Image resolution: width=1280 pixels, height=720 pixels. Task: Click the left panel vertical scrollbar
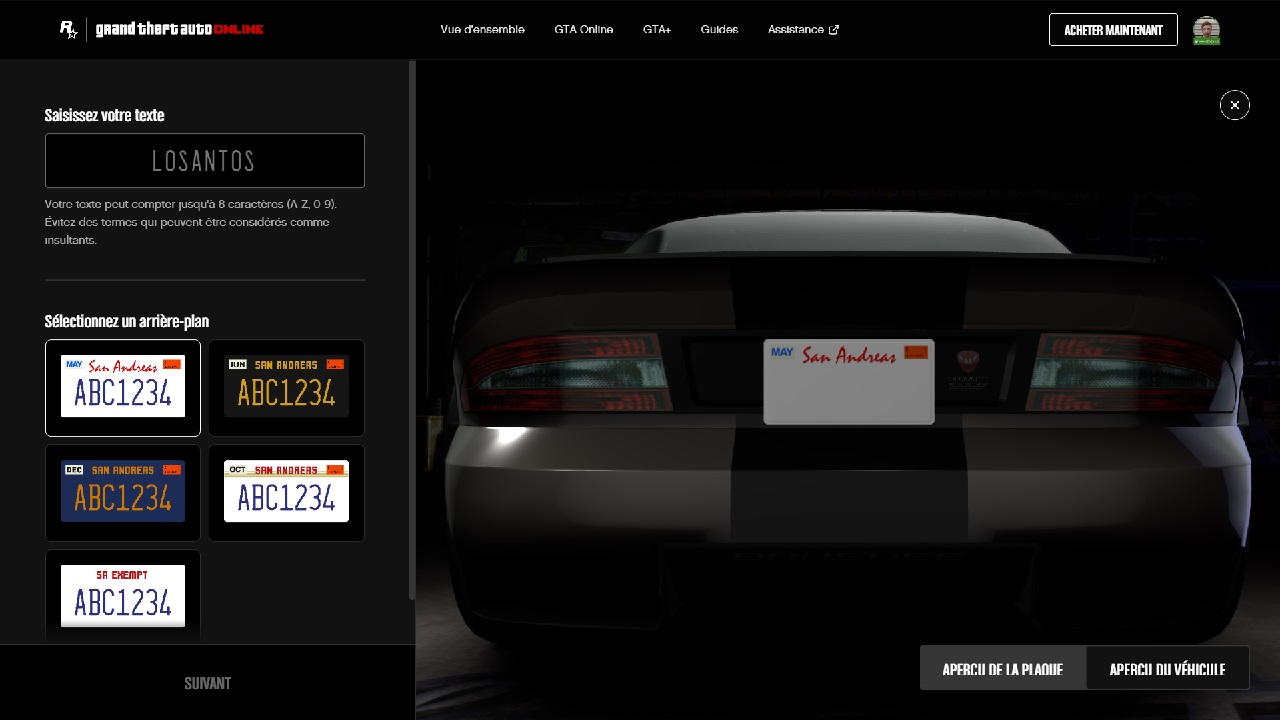[412, 330]
